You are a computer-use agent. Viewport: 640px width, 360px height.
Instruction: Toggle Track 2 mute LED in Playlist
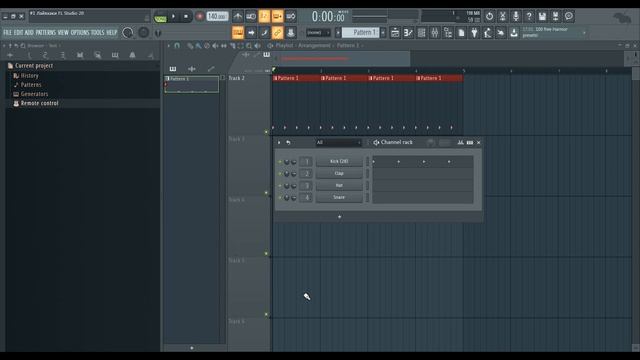[266, 132]
